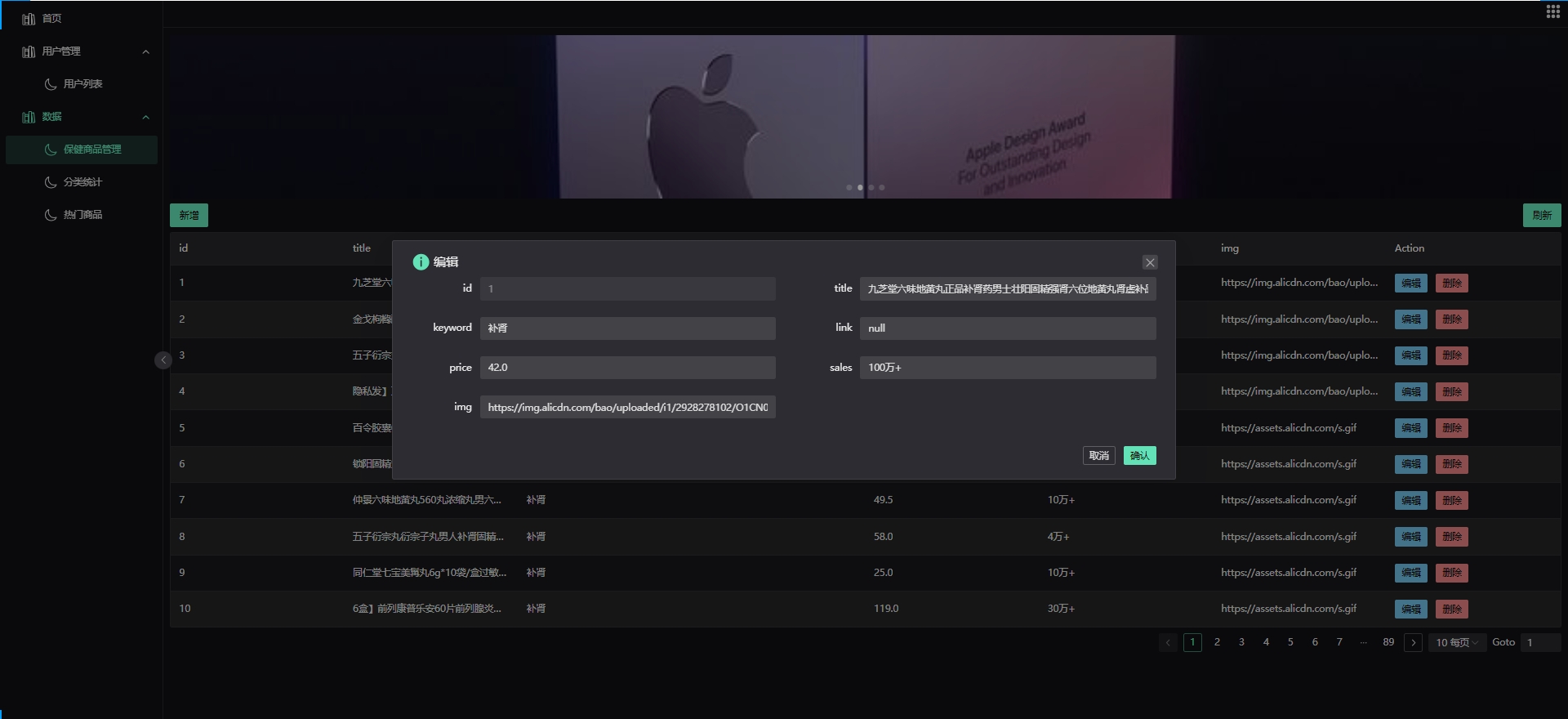Collapse the 用户管理 menu chevron
Image resolution: width=1568 pixels, height=719 pixels.
(x=146, y=51)
